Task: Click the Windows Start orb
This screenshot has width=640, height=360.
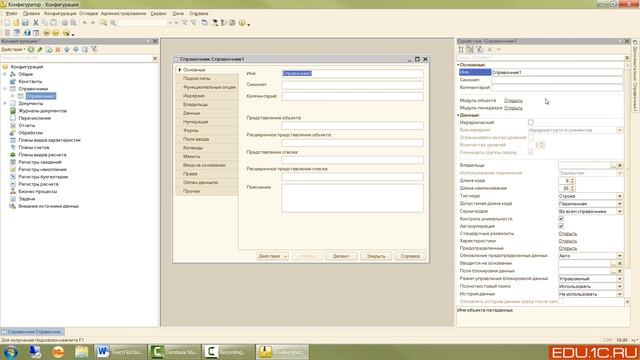Action: tap(11, 352)
